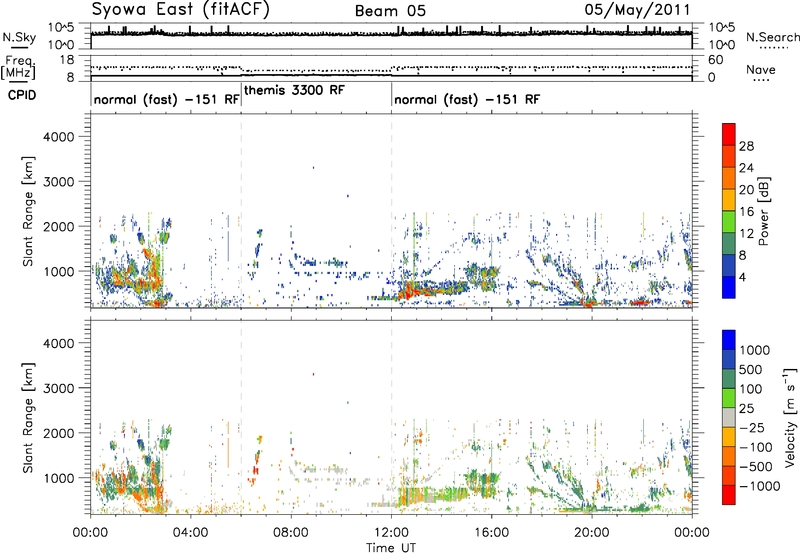Click the '3000' tick of the velocity panel
The height and width of the screenshot is (554, 800).
pos(59,388)
